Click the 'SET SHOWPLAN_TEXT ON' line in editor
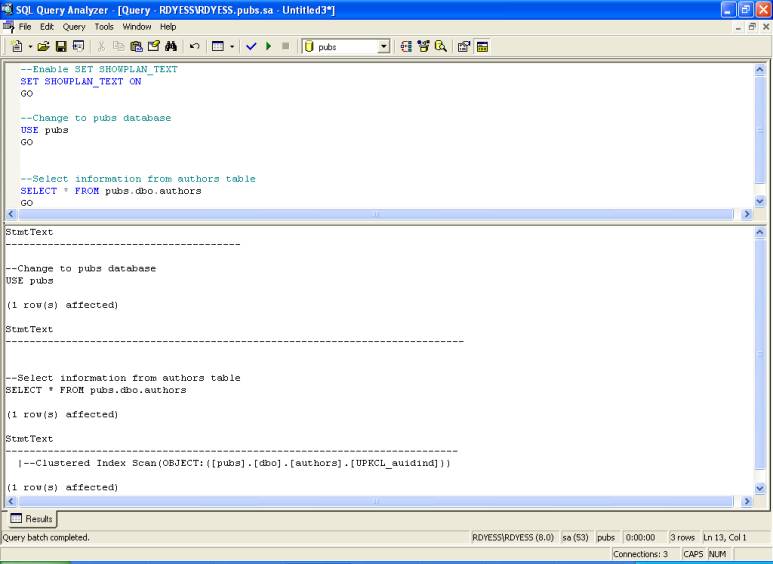This screenshot has width=773, height=564. click(x=81, y=81)
